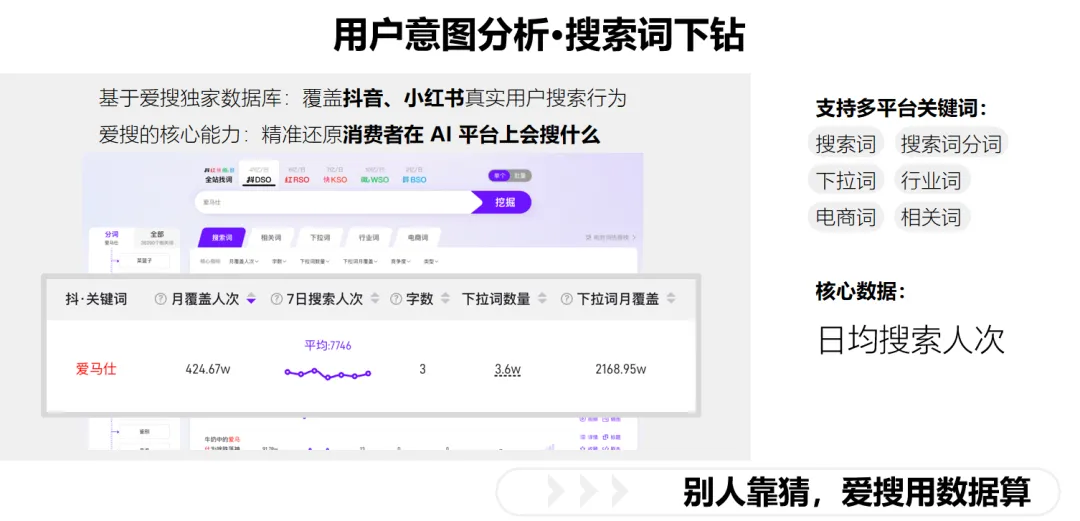Sort by 月覆盖人次 column arrows
The width and height of the screenshot is (1080, 521).
coord(251,299)
